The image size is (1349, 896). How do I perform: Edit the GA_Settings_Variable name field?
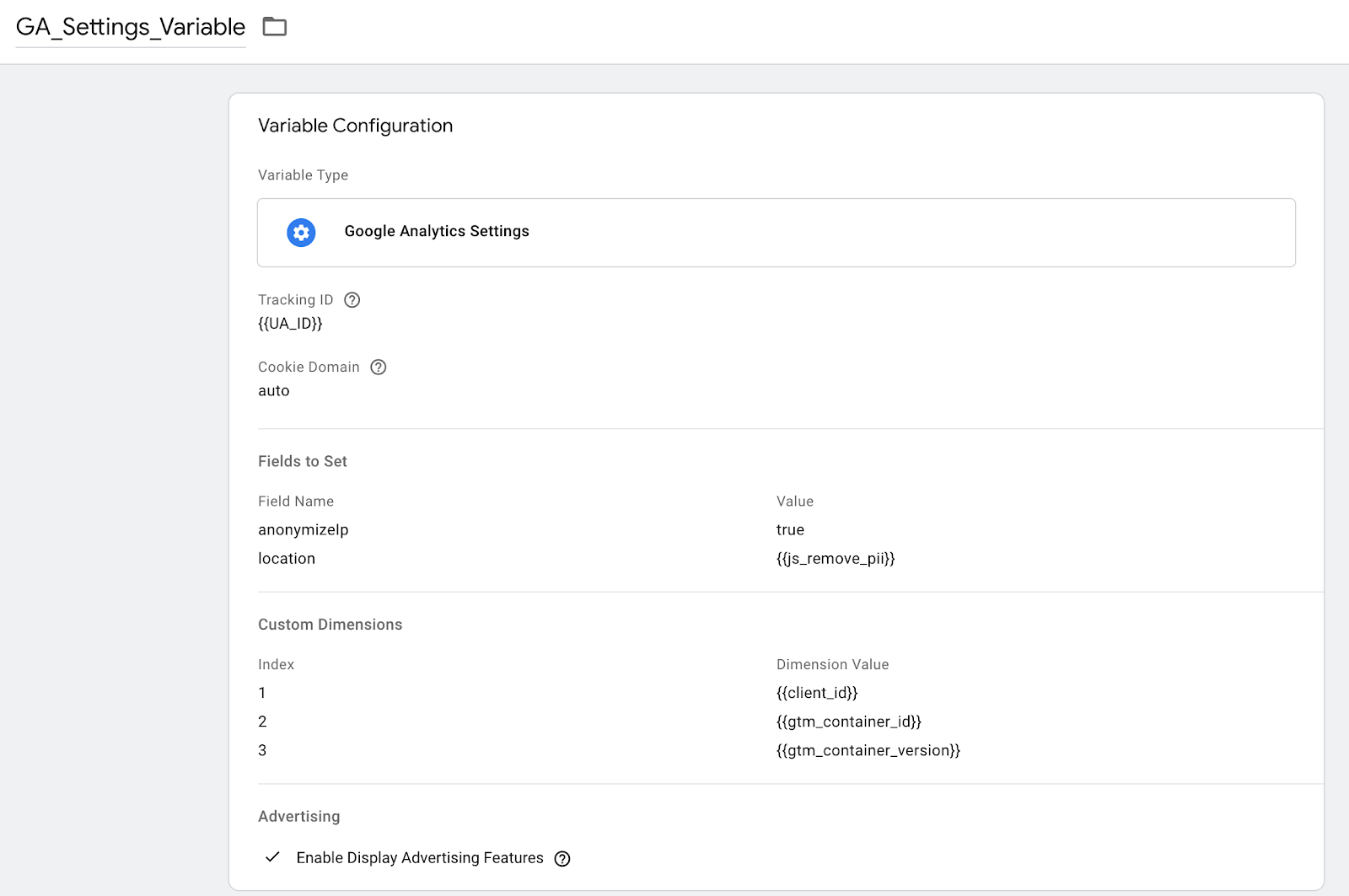click(x=131, y=27)
